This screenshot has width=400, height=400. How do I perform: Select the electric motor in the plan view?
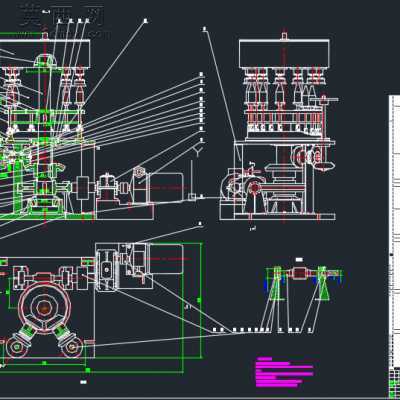pyautogui.click(x=165, y=259)
